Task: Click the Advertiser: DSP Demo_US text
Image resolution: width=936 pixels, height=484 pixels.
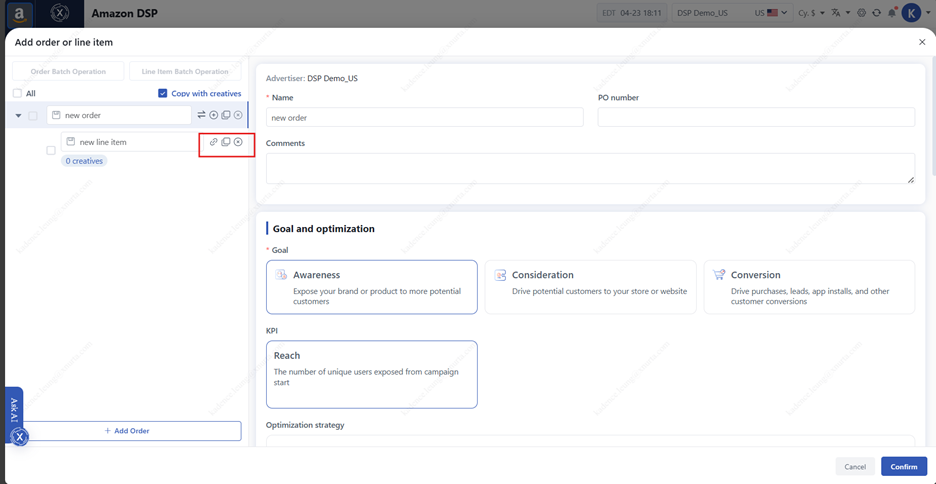Action: tap(312, 78)
